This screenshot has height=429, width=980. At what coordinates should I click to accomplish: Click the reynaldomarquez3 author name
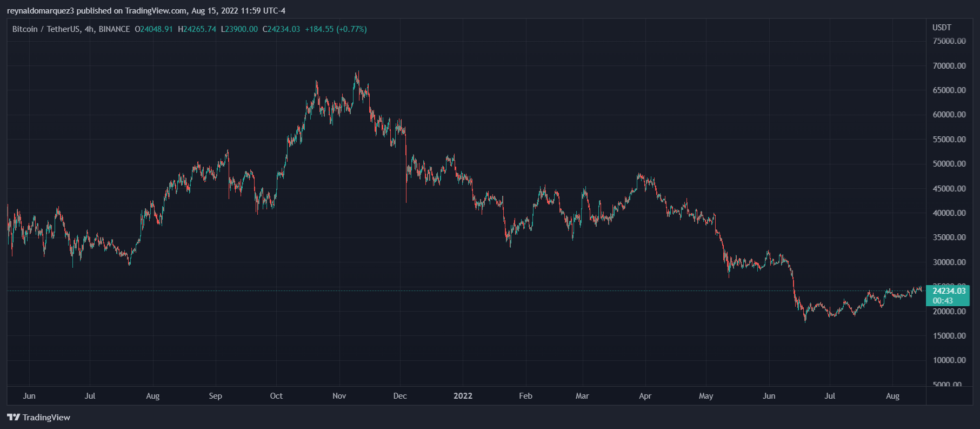41,11
